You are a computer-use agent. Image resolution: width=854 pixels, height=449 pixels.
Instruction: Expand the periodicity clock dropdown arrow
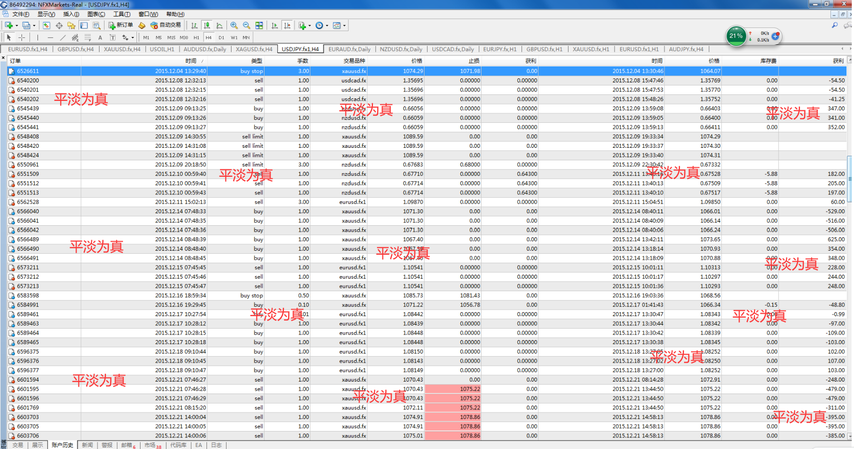click(x=329, y=25)
